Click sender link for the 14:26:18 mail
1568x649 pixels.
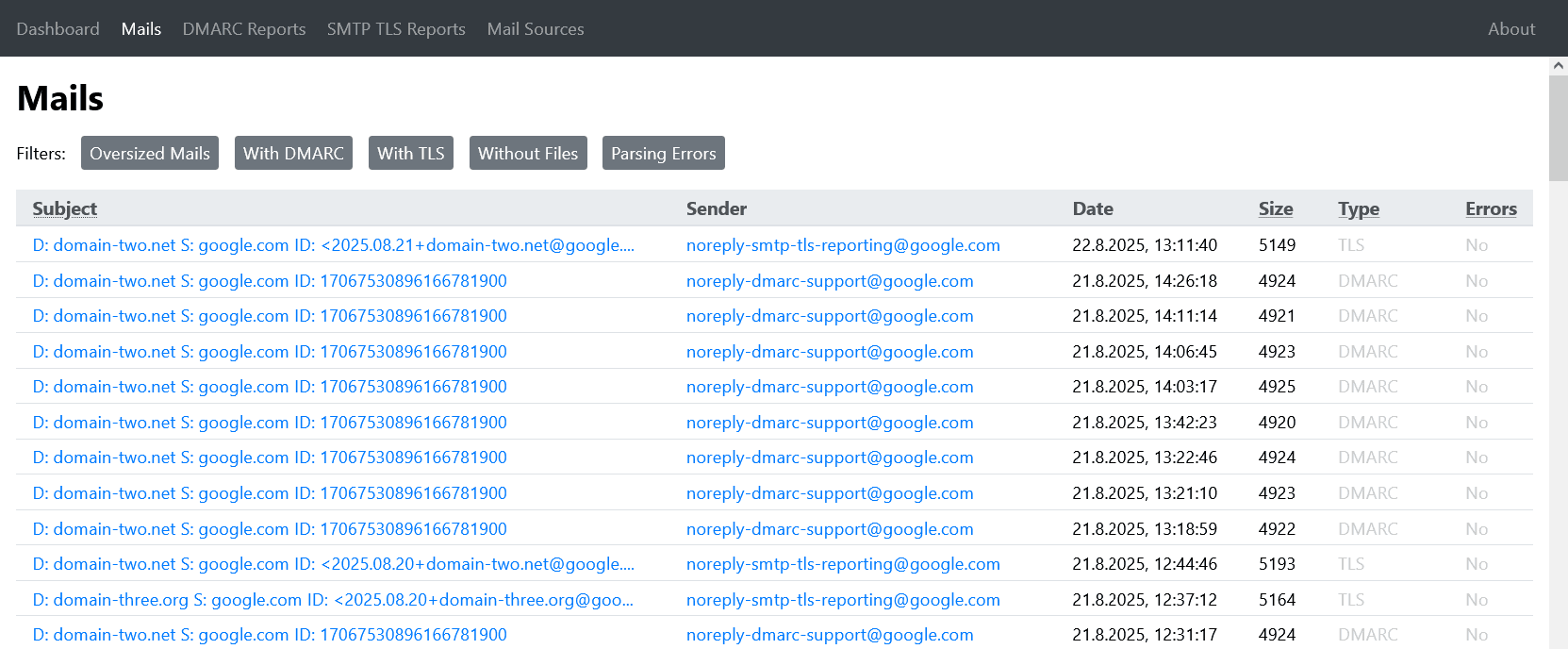click(x=829, y=281)
